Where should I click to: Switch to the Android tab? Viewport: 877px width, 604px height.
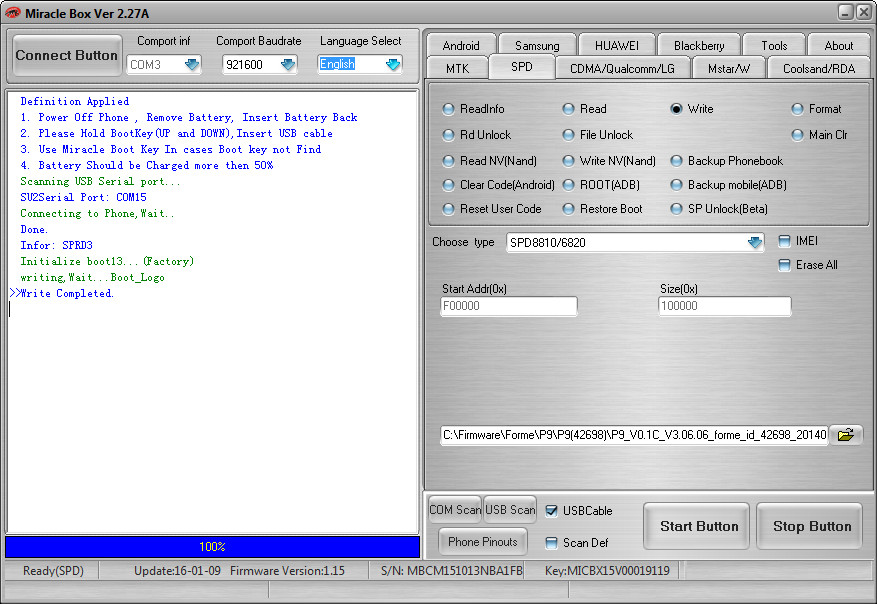(461, 45)
